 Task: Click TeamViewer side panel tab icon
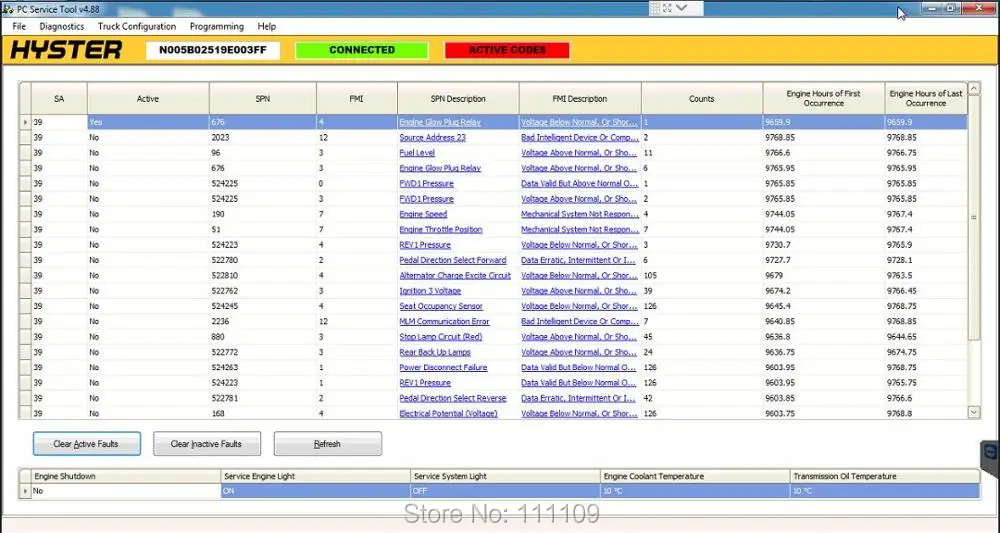990,451
